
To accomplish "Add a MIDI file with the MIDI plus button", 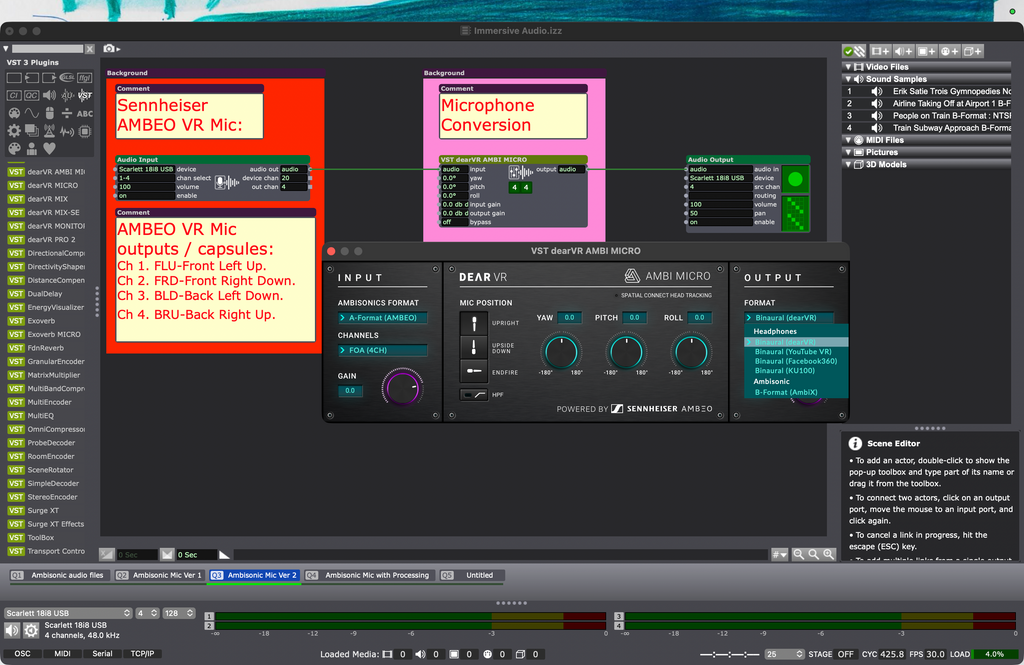I will tap(950, 51).
